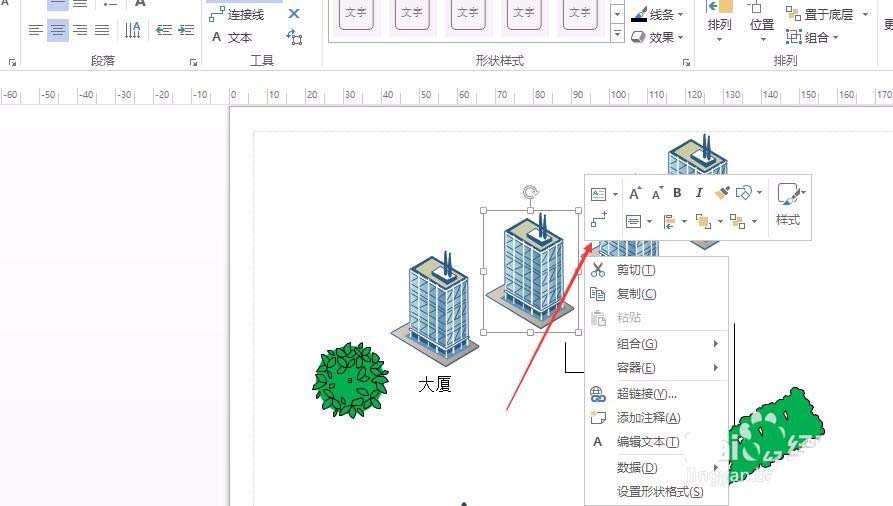Open the 位置 position dropdown
893x506 pixels.
[761, 24]
